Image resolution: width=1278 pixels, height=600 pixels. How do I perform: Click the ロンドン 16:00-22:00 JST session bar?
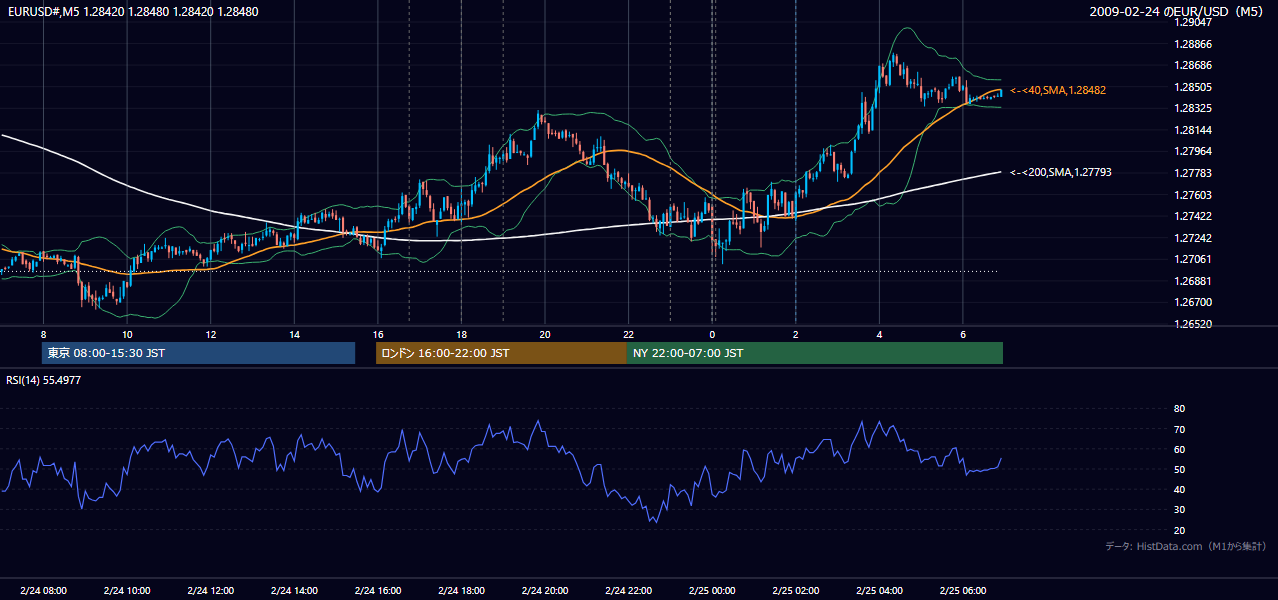(501, 353)
